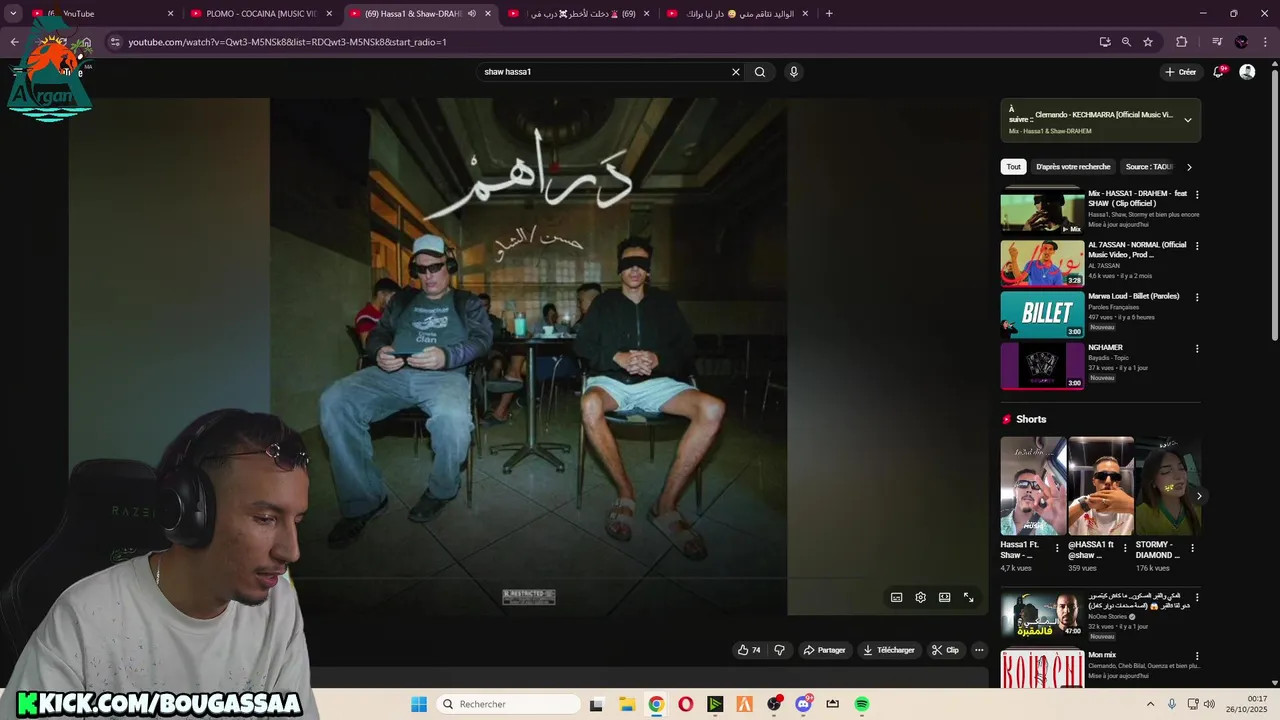
Task: Open the AL 7ASSAN - NORMAL thumbnail
Action: point(1043,263)
